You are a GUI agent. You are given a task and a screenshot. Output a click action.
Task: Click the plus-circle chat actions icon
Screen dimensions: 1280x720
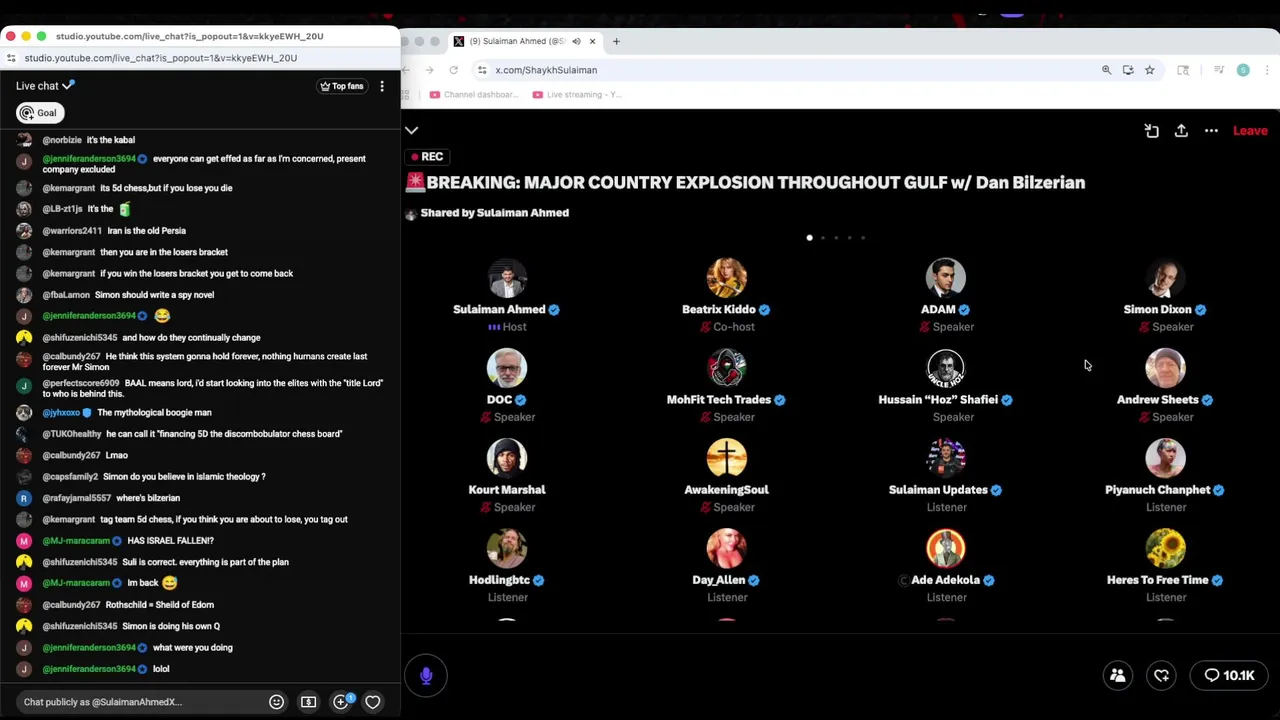click(341, 702)
